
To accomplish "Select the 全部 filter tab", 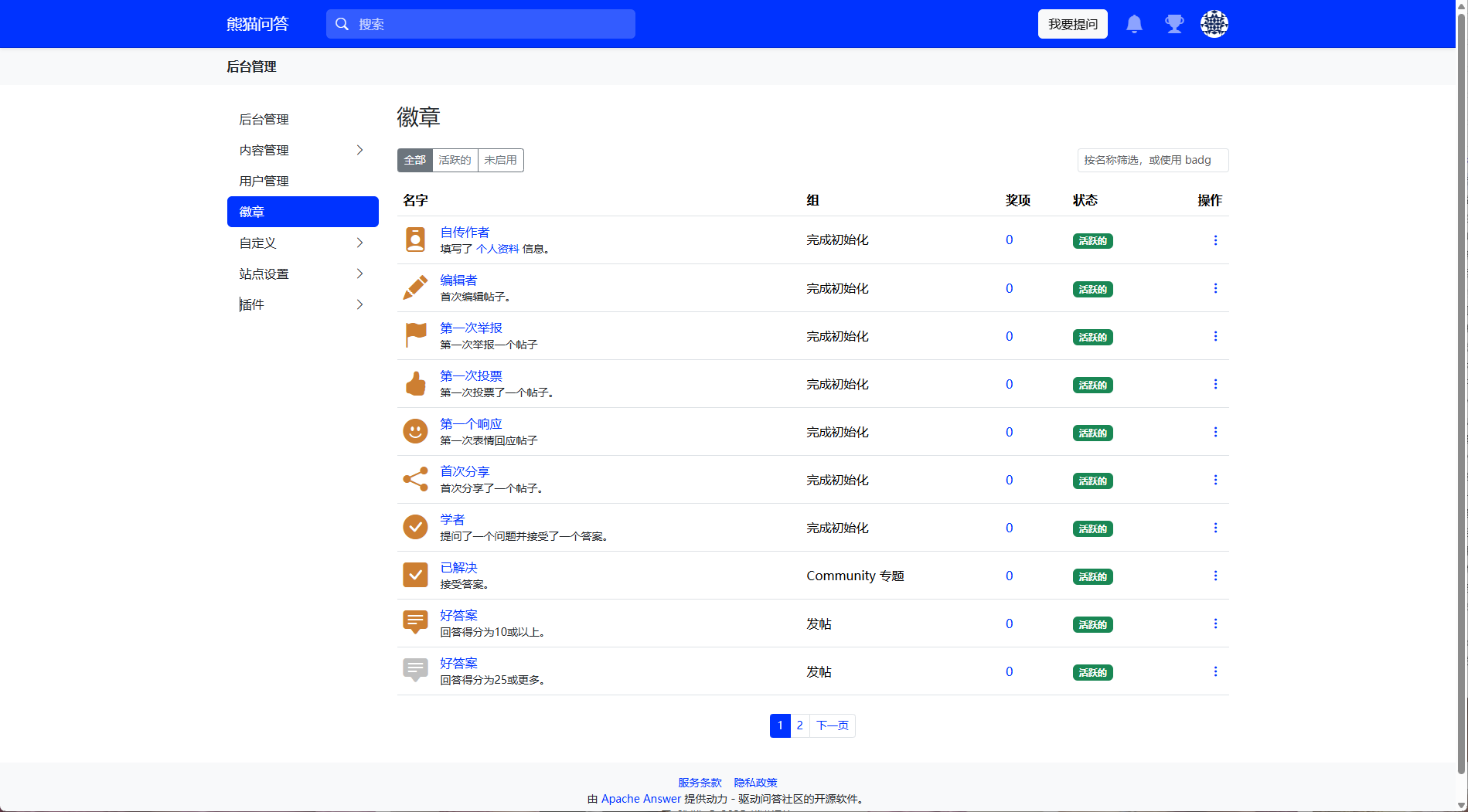I will click(x=415, y=160).
